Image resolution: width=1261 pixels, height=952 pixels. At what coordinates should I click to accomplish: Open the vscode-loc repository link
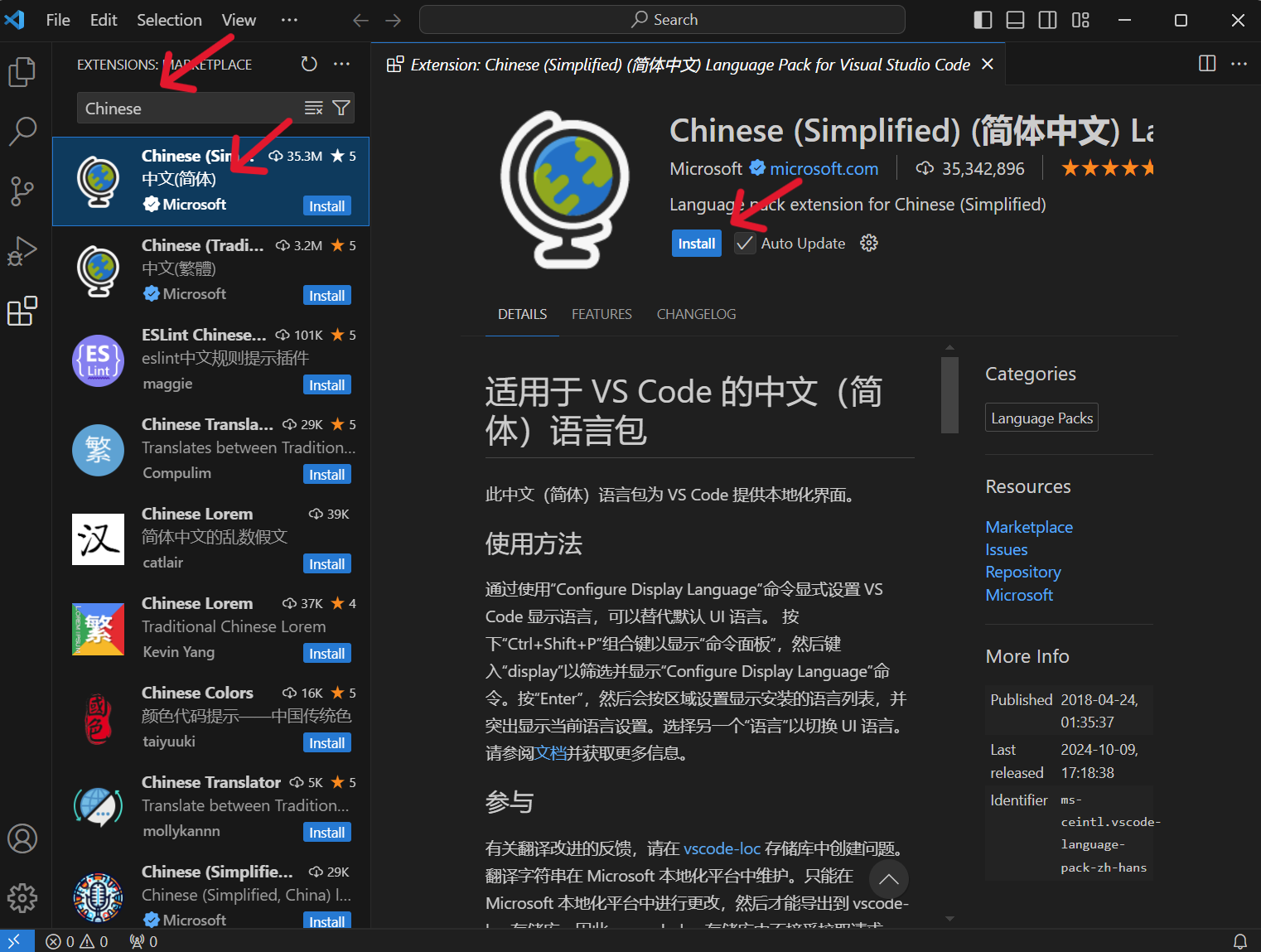click(722, 848)
